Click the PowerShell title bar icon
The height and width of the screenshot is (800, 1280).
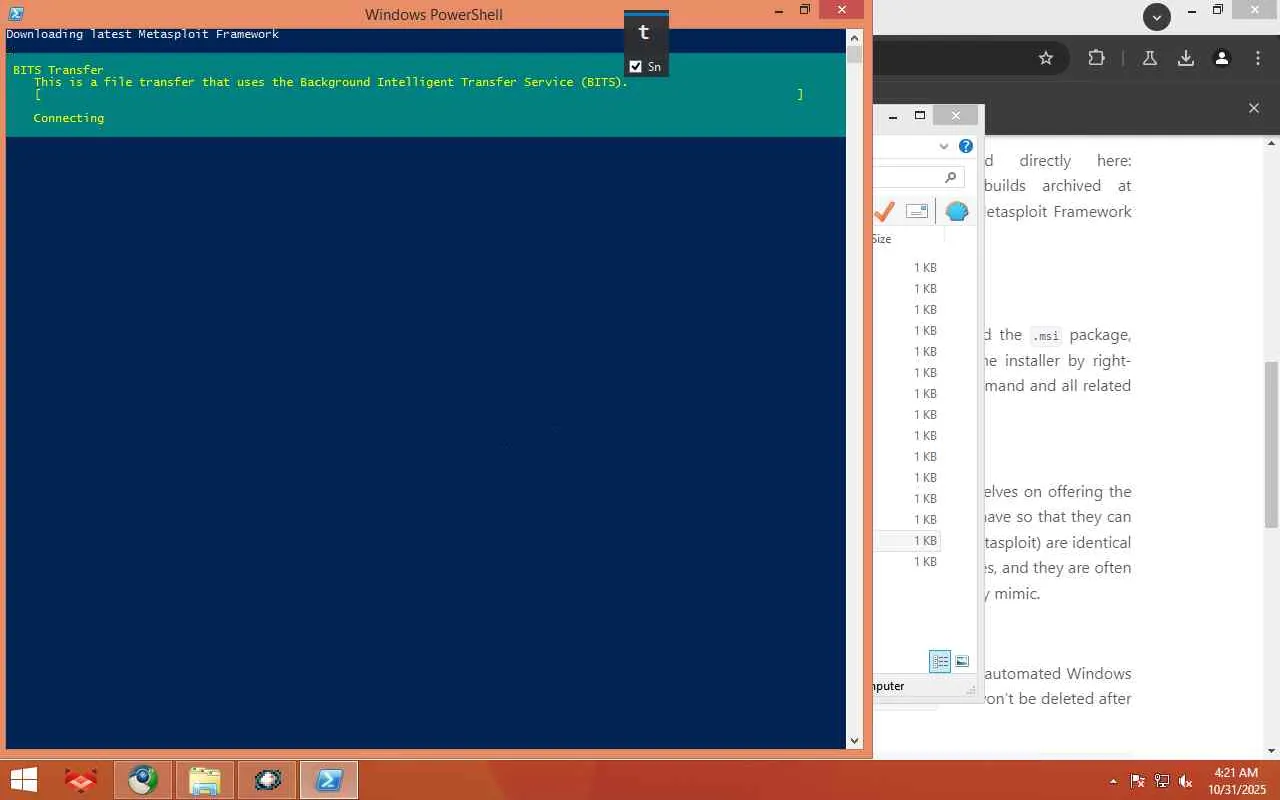16,13
